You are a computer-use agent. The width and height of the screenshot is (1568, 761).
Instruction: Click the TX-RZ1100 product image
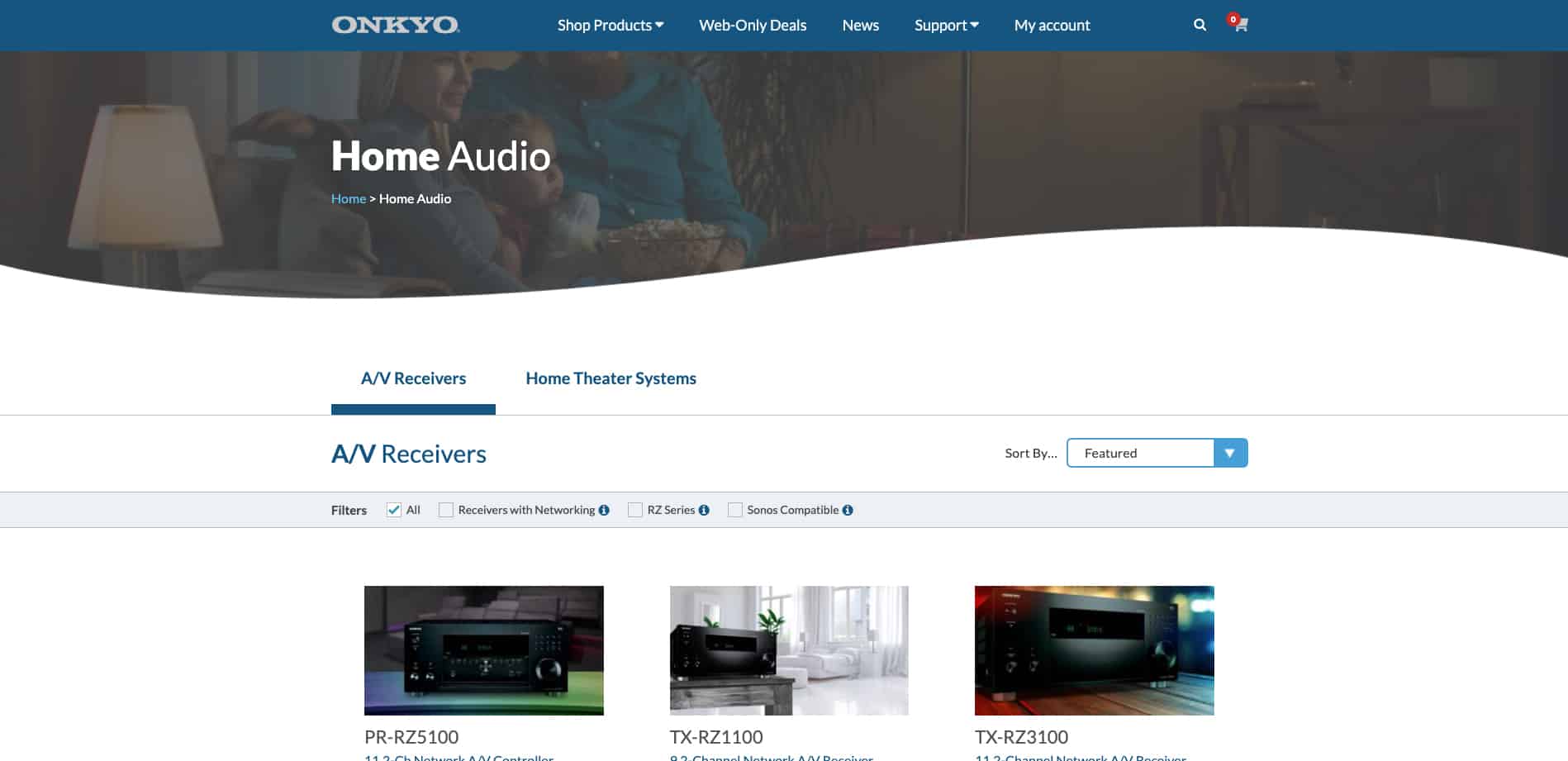(x=789, y=650)
